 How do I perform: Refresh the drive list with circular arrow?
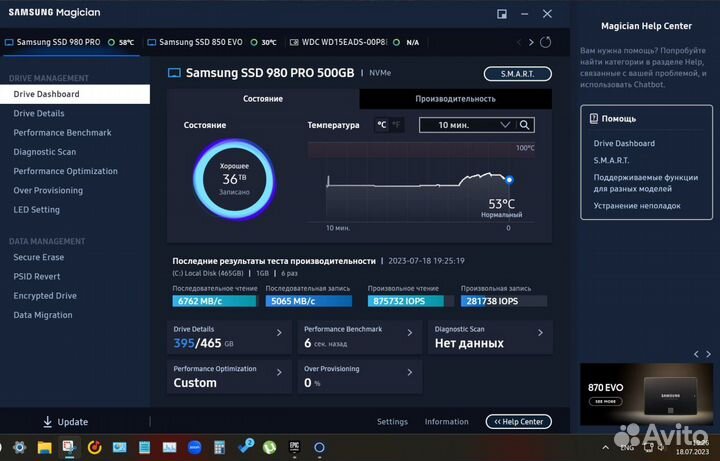click(545, 42)
